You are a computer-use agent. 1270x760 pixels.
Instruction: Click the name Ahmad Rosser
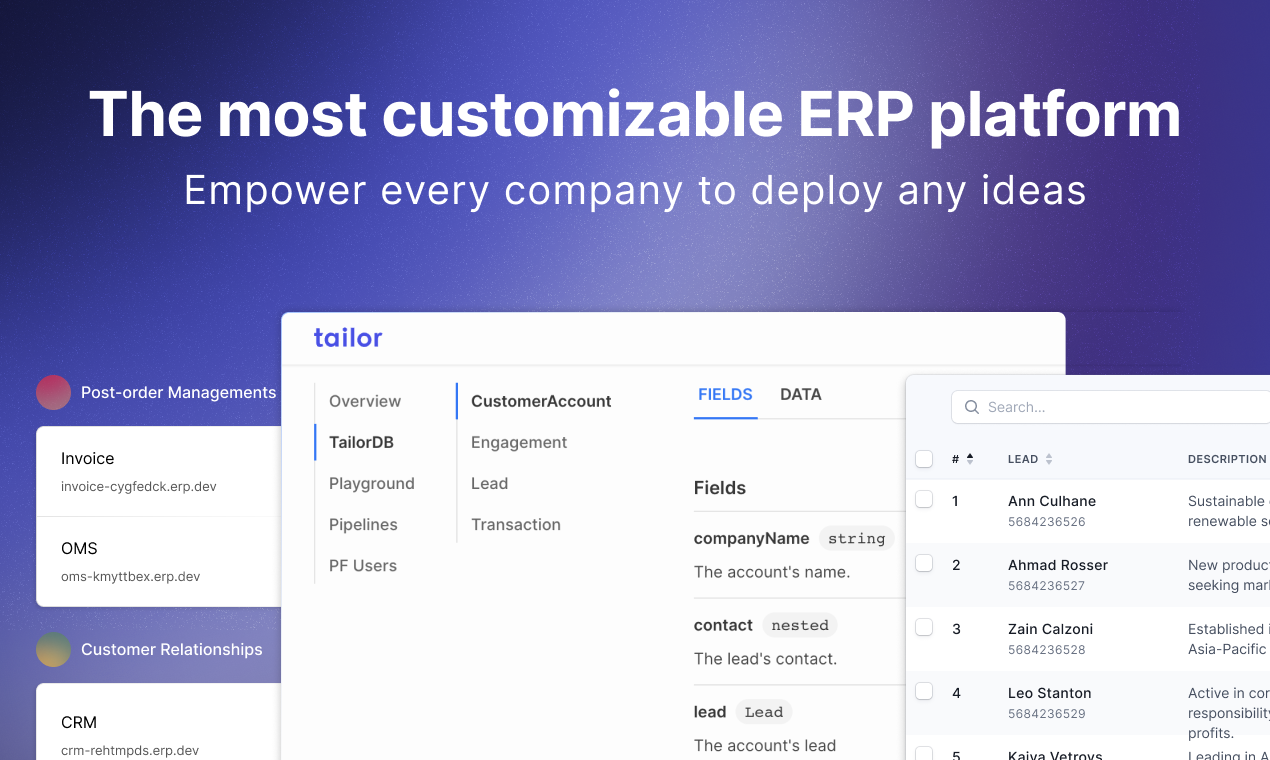click(1058, 565)
